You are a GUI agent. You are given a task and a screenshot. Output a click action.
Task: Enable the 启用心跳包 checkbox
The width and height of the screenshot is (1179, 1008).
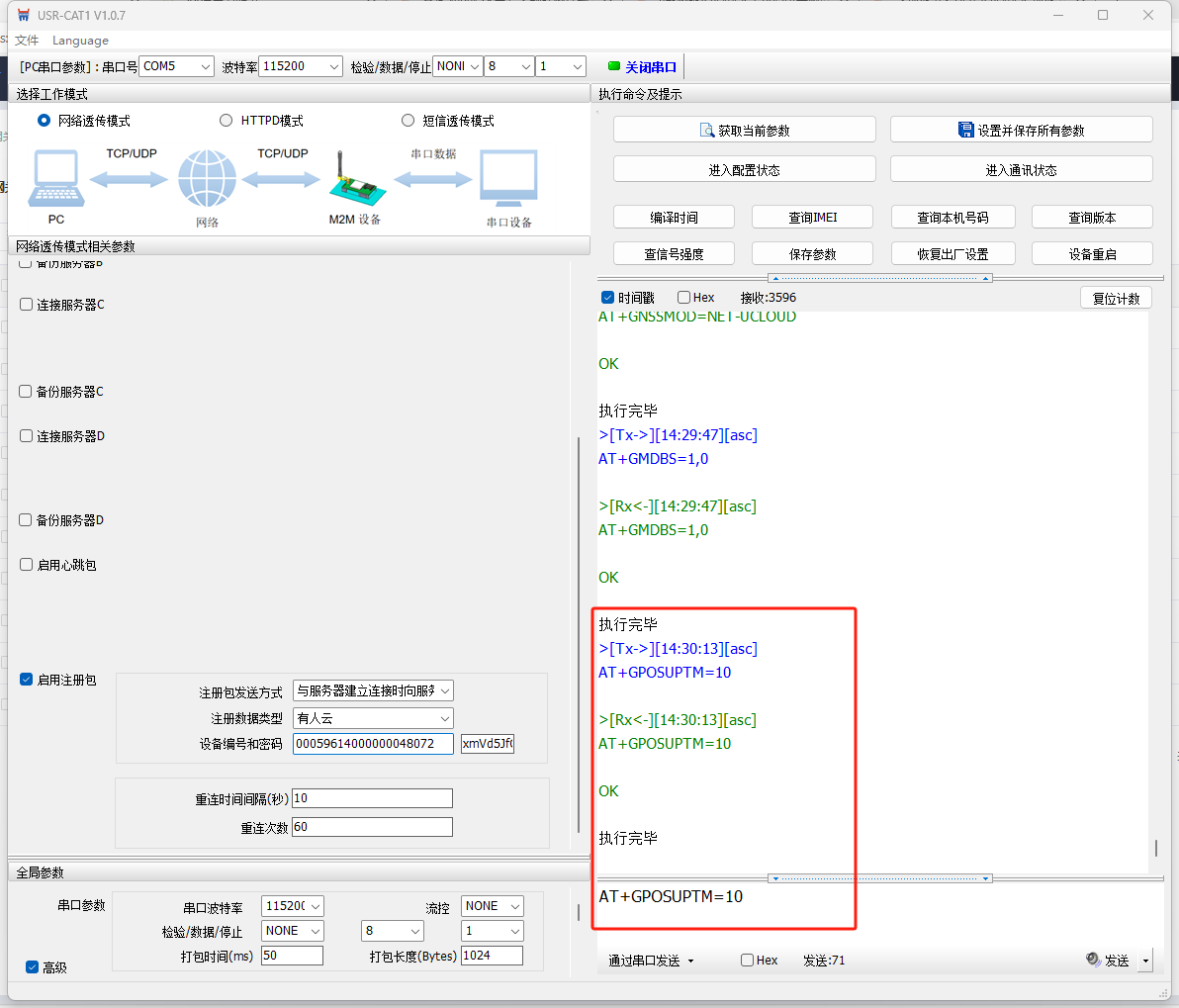point(27,565)
